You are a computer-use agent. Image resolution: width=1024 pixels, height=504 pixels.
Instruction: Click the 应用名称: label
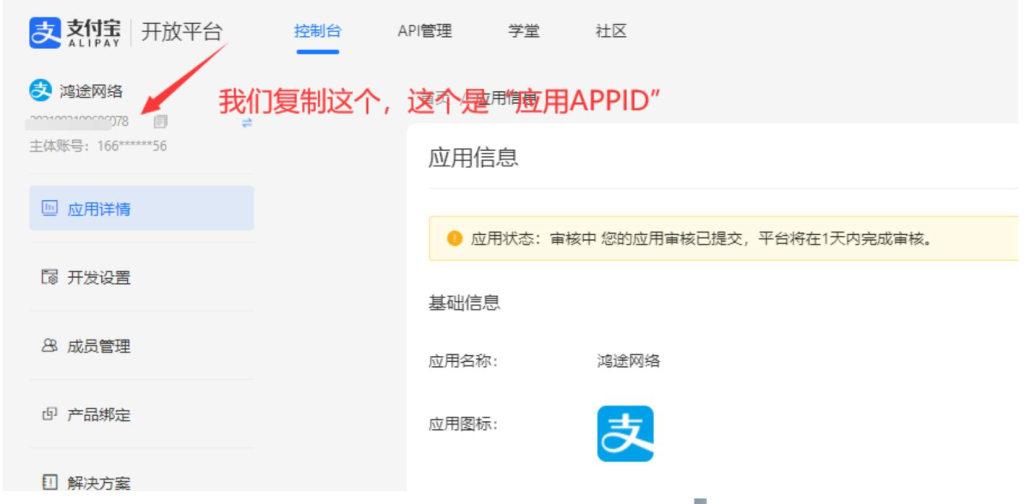point(463,361)
